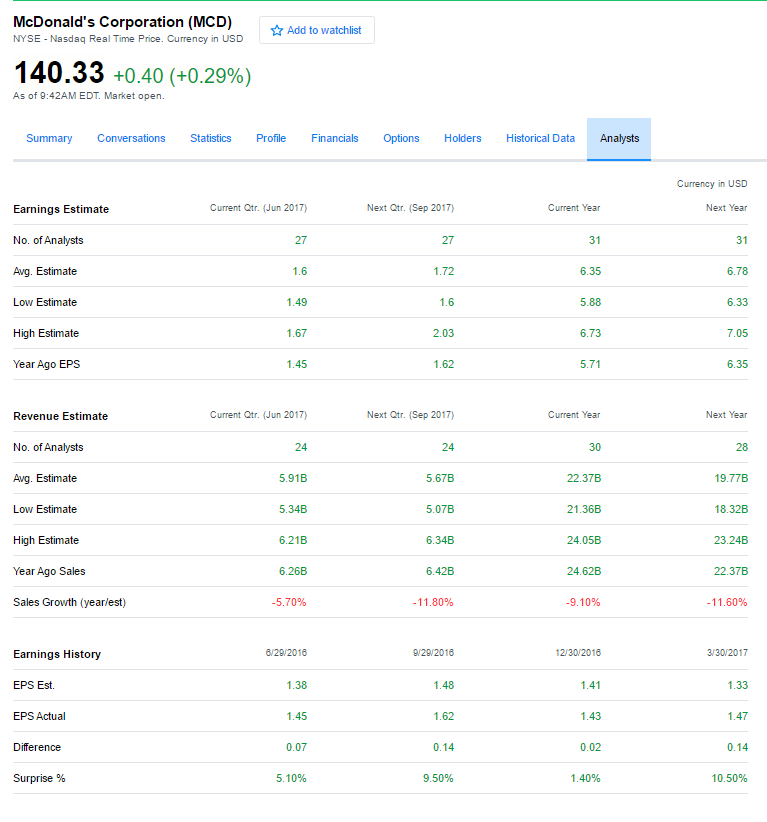The image size is (767, 822).
Task: Click the Sales Growth value -11.80%
Action: pyautogui.click(x=433, y=602)
